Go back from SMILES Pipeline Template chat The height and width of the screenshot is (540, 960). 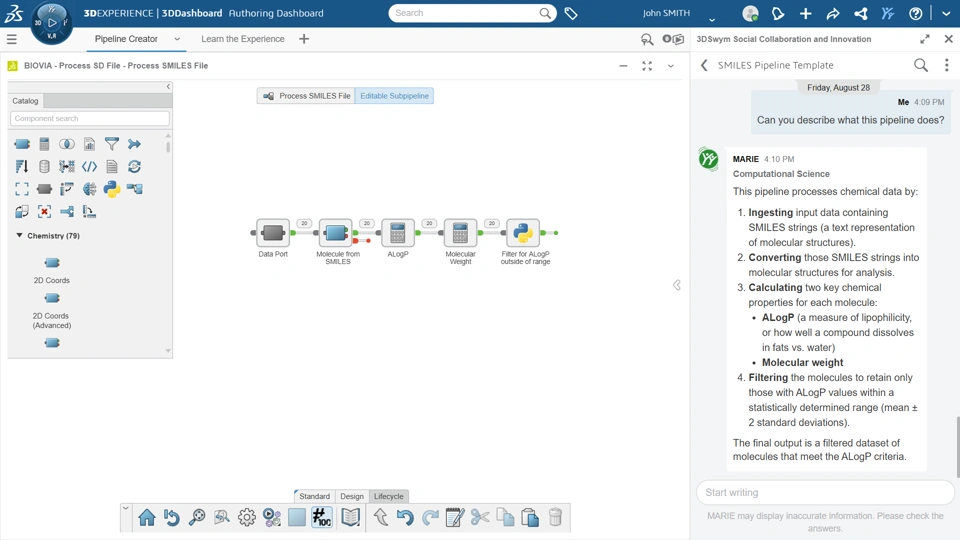click(704, 65)
